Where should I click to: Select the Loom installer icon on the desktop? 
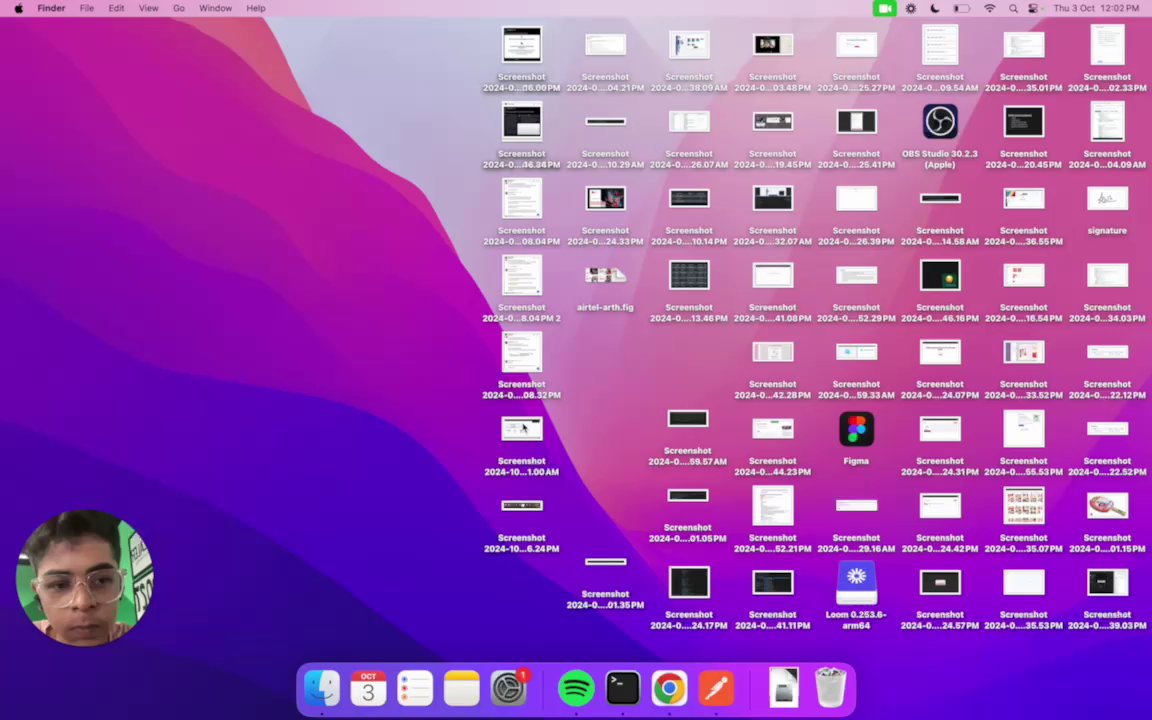[x=856, y=581]
